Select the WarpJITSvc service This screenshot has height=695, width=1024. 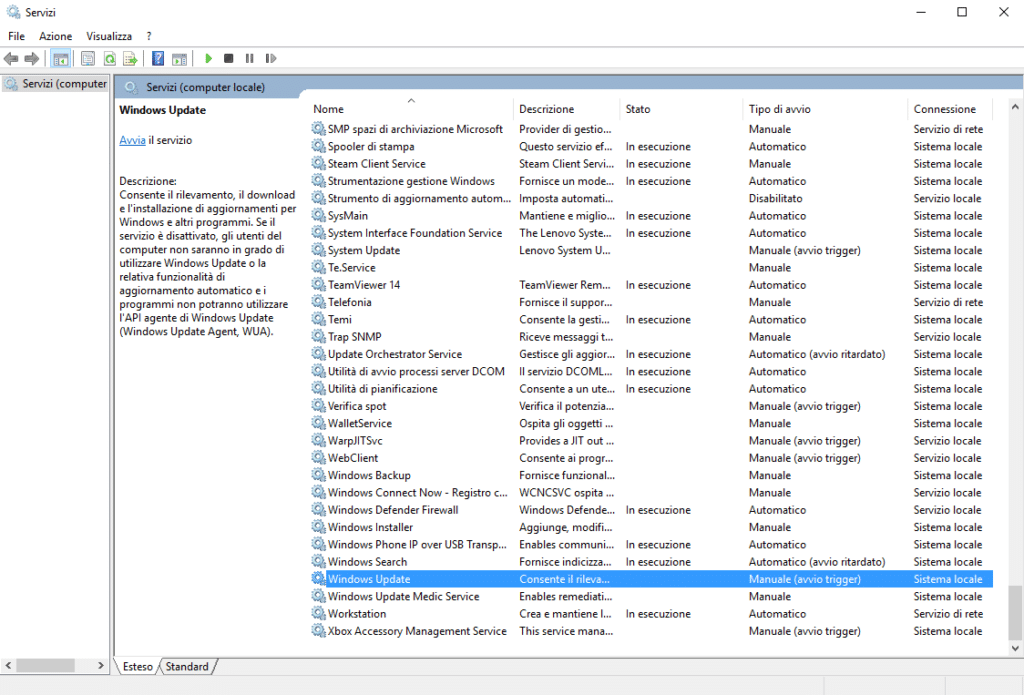pos(652,440)
